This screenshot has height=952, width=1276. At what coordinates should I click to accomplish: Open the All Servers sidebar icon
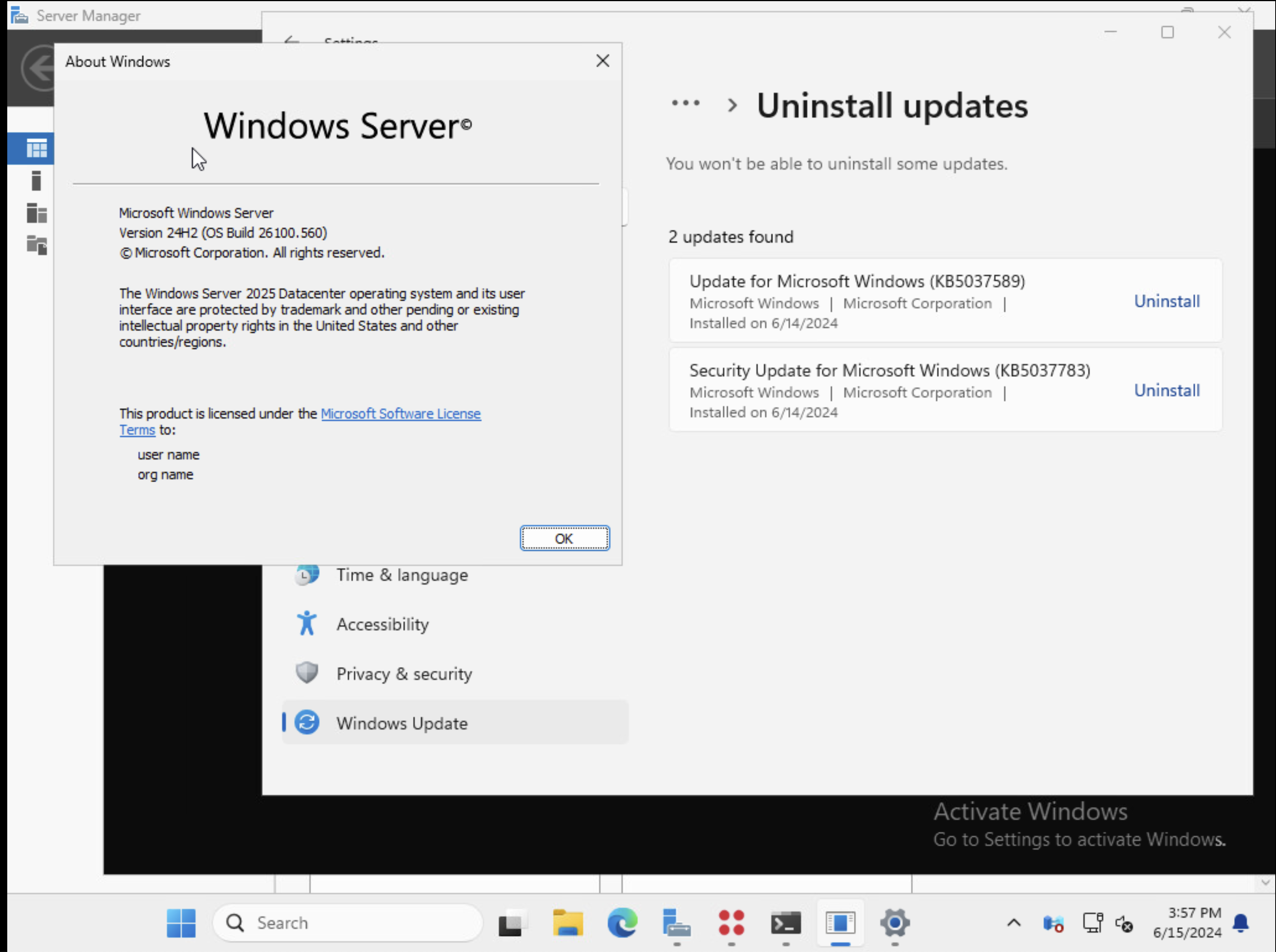(x=36, y=213)
